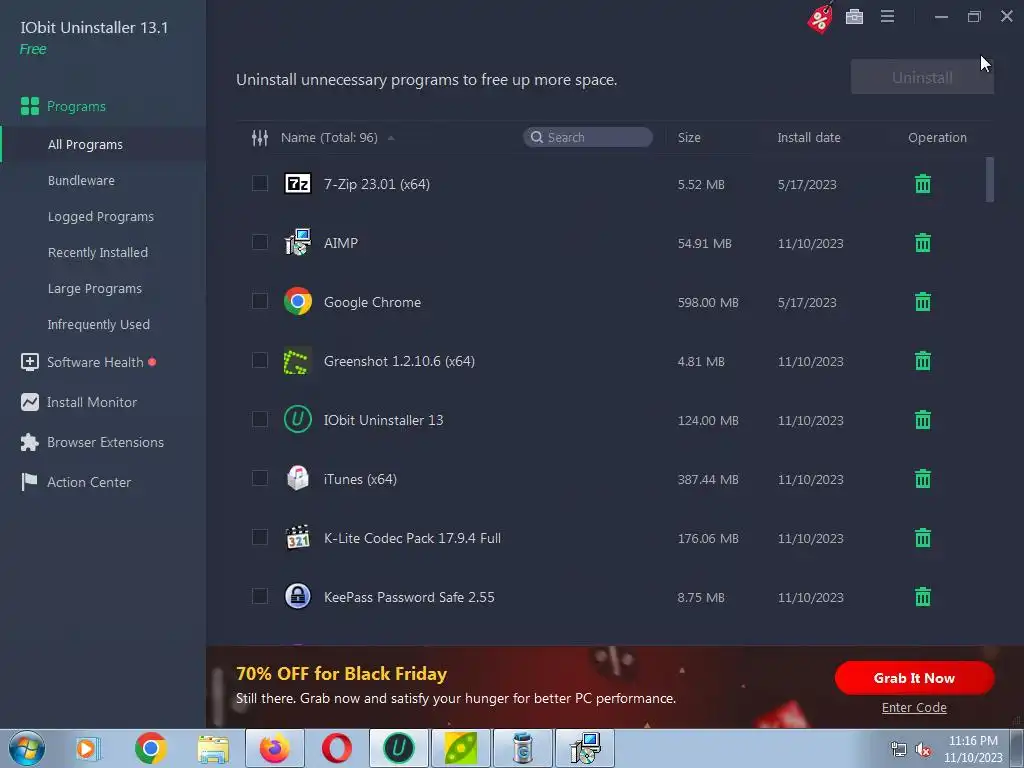Click the Uninstall button

(922, 77)
